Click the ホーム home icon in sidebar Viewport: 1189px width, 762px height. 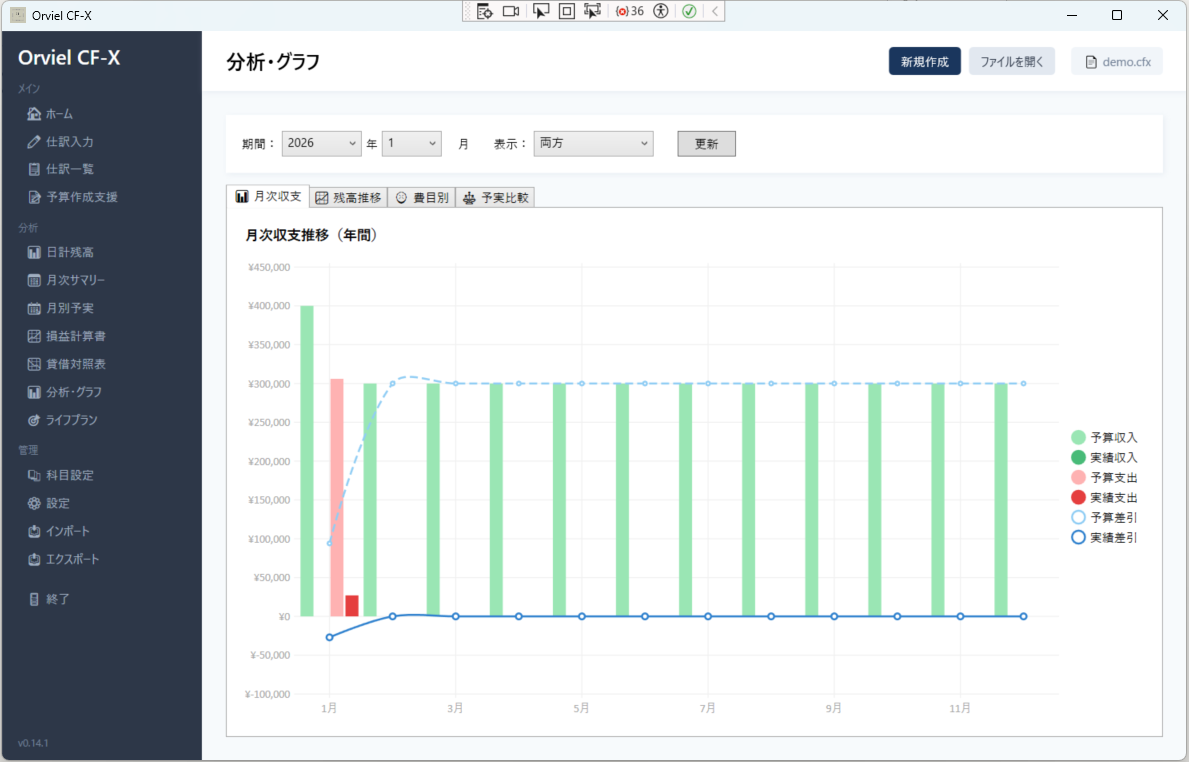34,114
